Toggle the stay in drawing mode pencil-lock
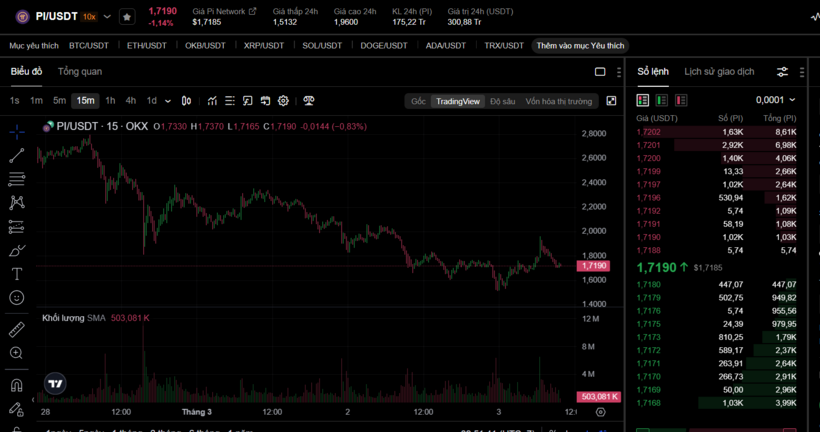 tap(17, 409)
